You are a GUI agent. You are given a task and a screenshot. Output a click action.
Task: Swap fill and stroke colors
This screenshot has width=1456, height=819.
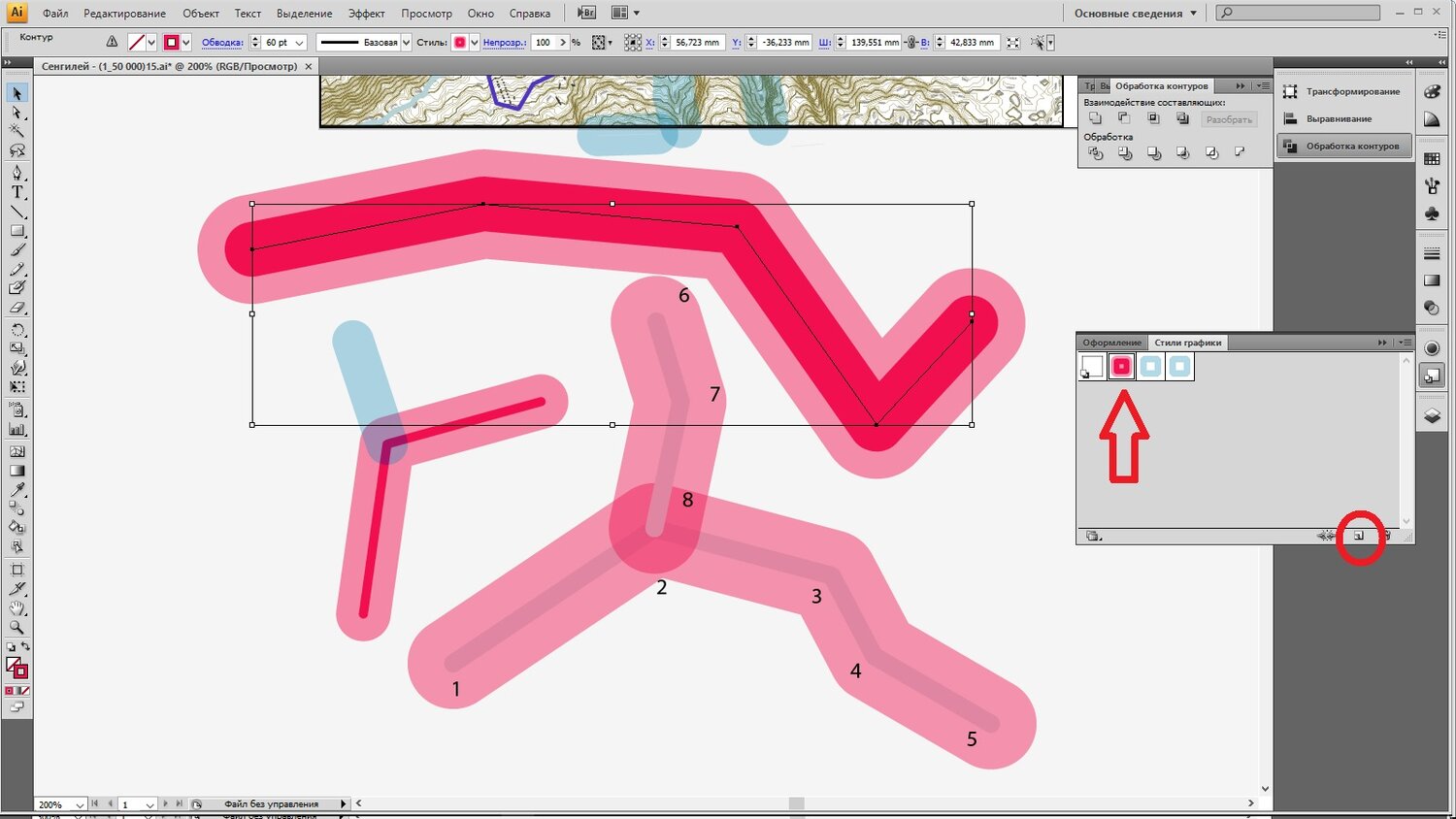pos(25,646)
